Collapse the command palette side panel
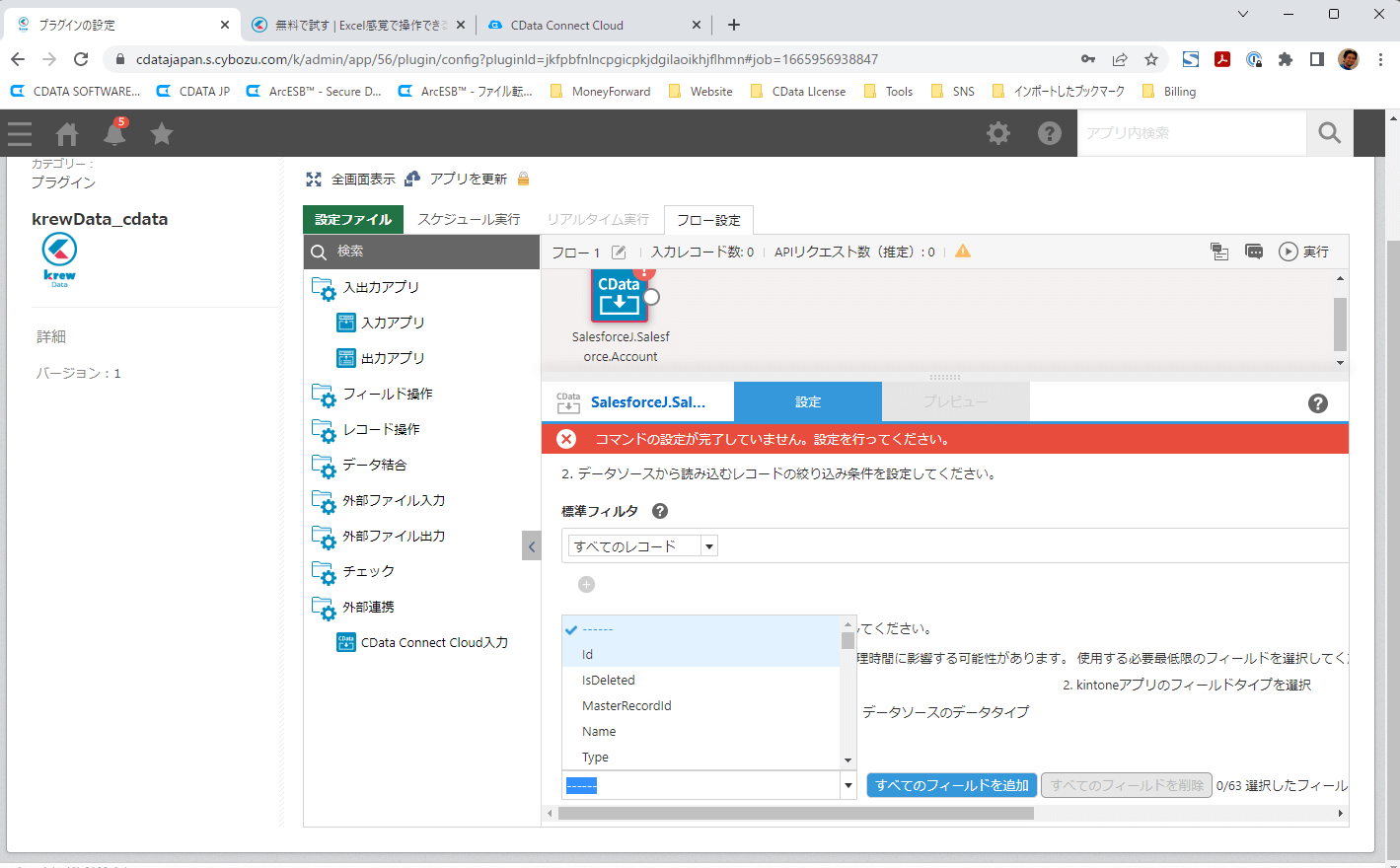 [x=532, y=545]
